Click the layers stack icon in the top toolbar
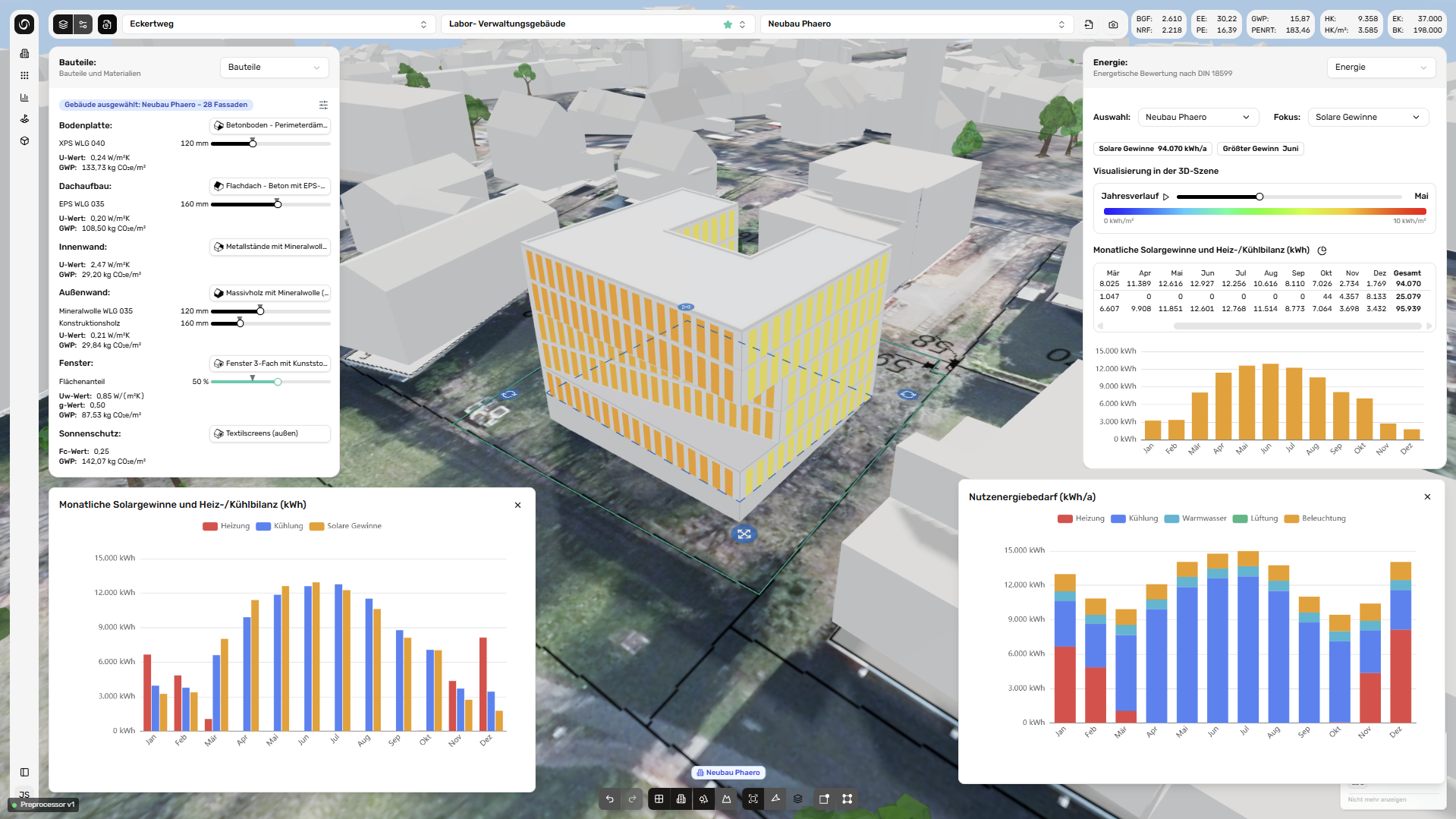This screenshot has width=1456, height=819. [63, 24]
